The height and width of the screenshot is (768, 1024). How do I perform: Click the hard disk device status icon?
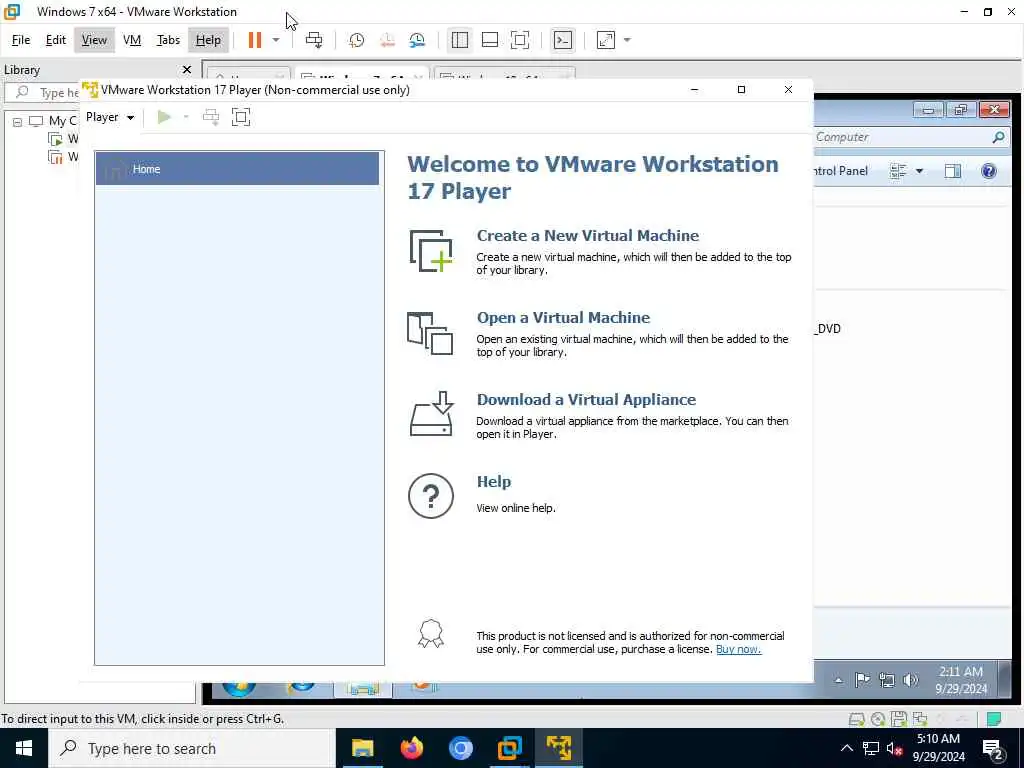click(x=856, y=720)
